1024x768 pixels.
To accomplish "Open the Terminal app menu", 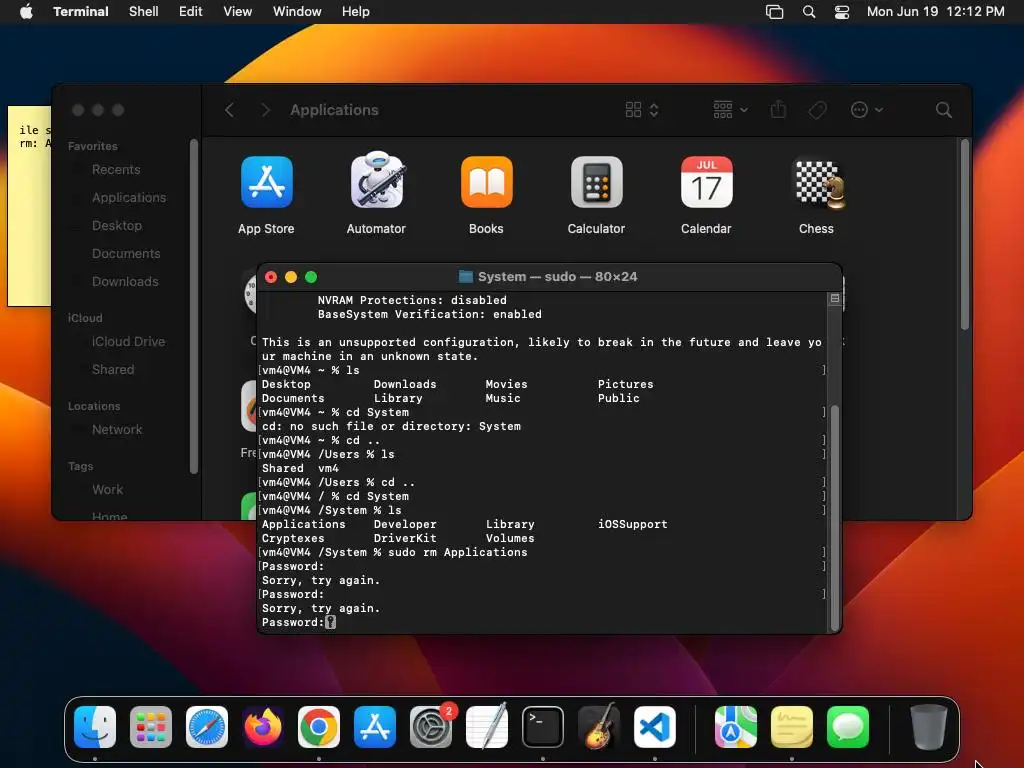I will 81,12.
